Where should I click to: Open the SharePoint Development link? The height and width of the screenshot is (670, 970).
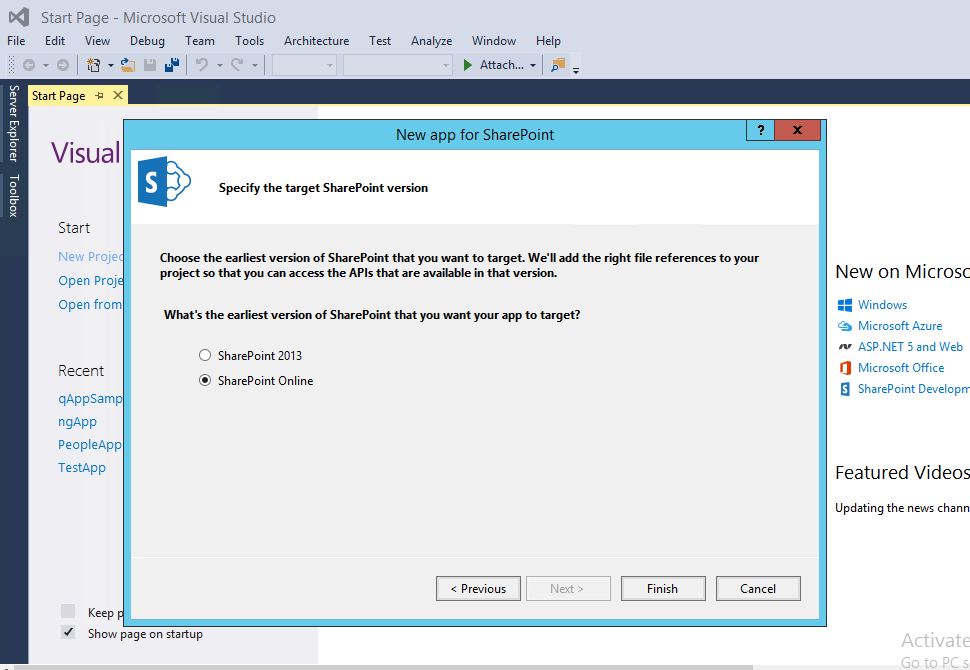click(x=913, y=389)
